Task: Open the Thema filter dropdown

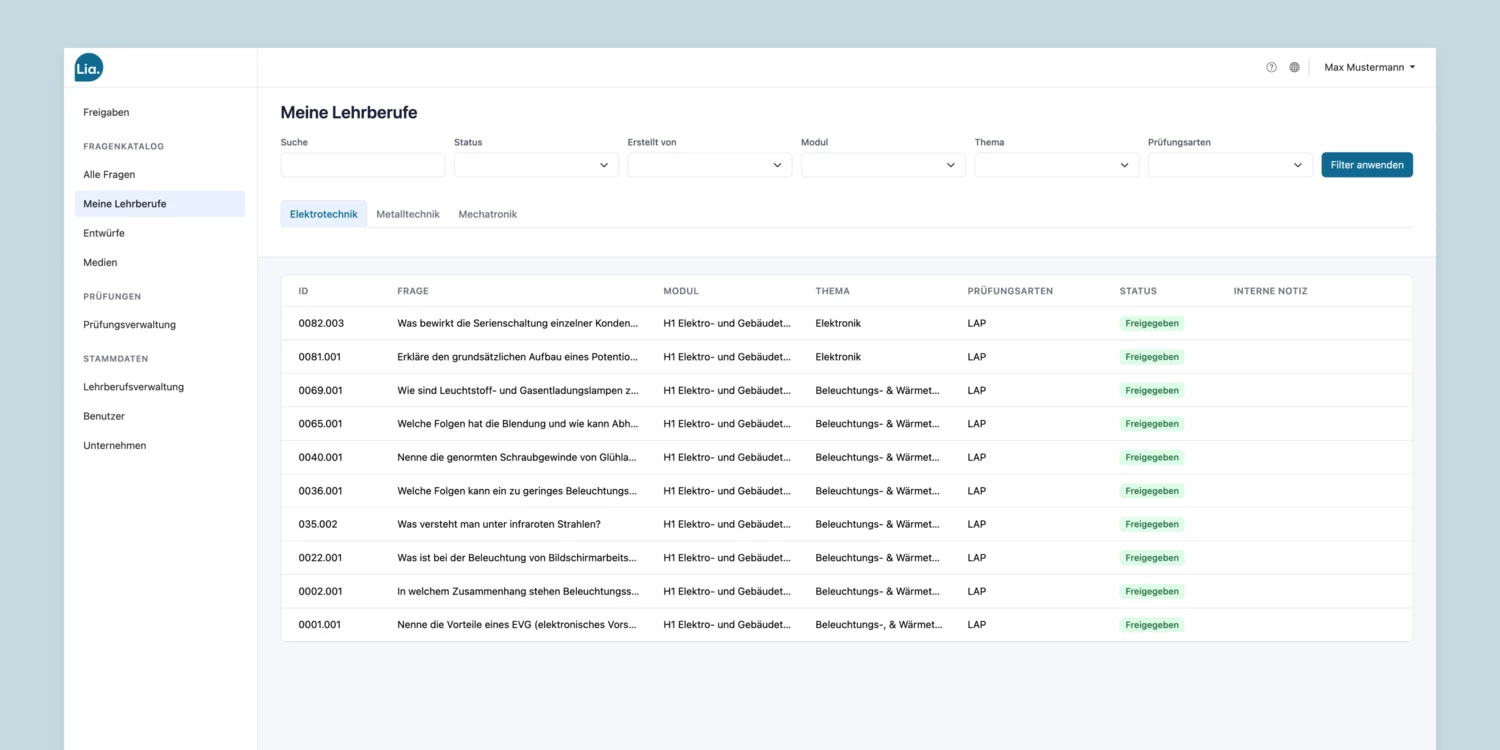Action: point(1057,165)
